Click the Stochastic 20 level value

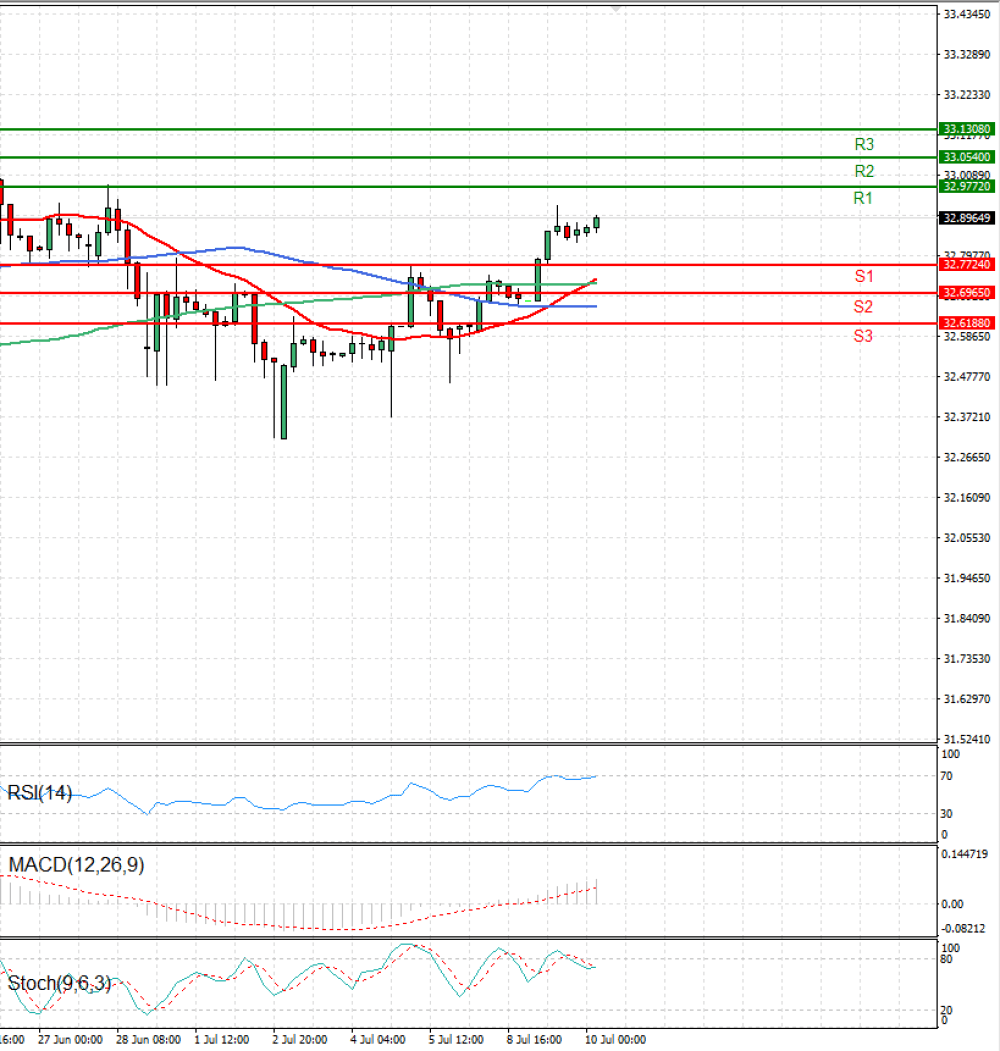point(946,1010)
